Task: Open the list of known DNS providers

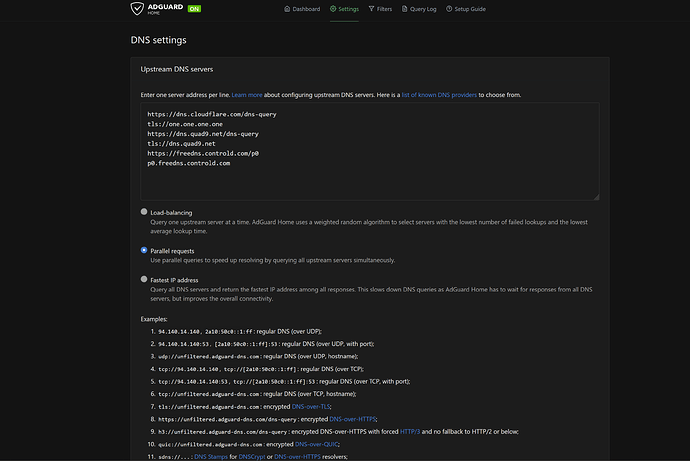Action: coord(439,95)
